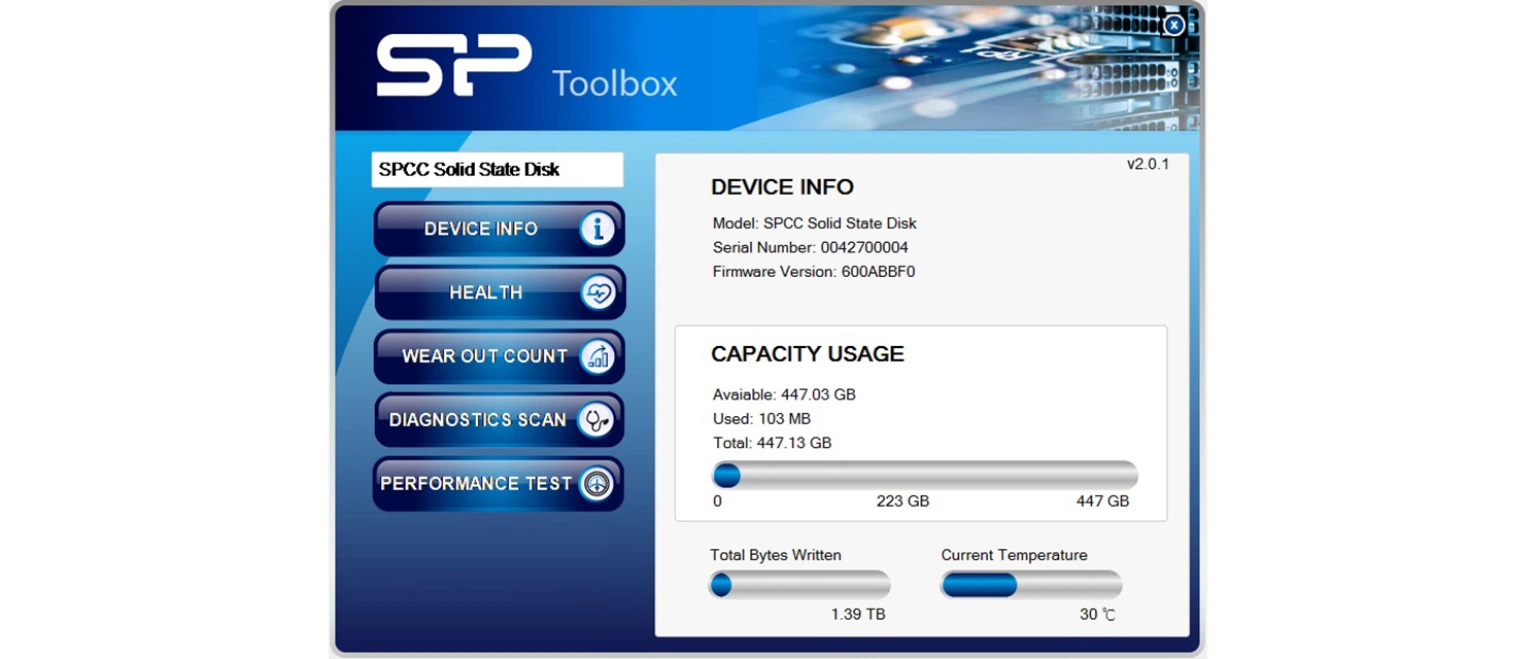Close the SP Toolbox window
This screenshot has width=1536, height=659.
tap(1174, 25)
